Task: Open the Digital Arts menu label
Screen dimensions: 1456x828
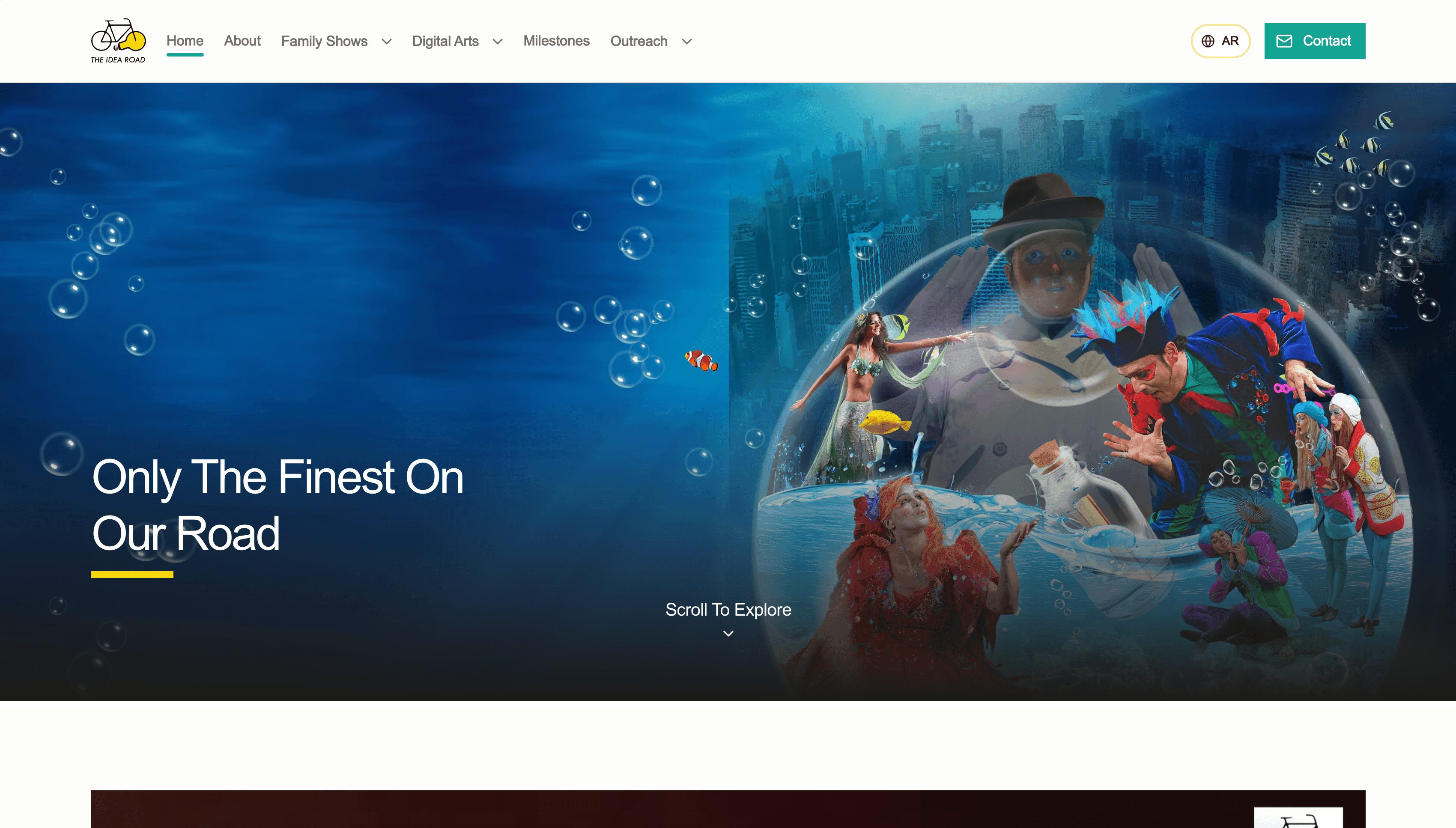Action: (445, 41)
